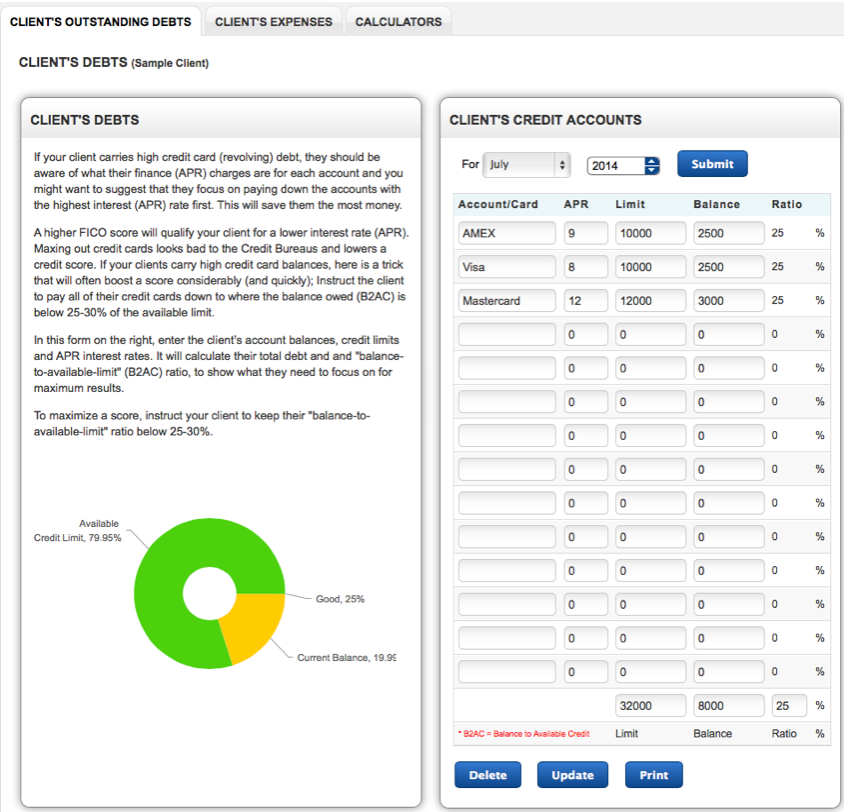The height and width of the screenshot is (812, 844).
Task: Select the total limit field showing 32000
Action: [650, 705]
